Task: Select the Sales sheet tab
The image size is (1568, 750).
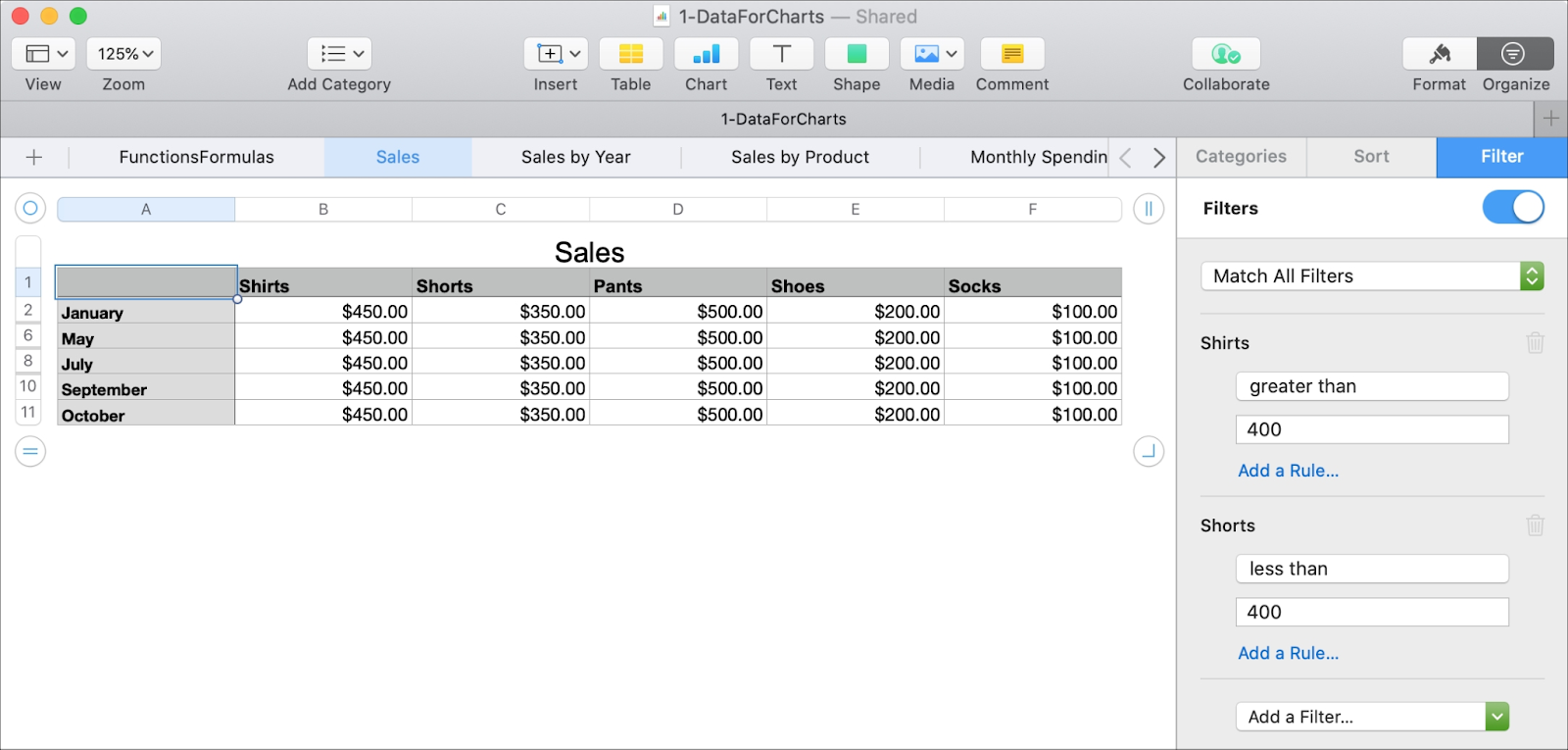Action: pos(398,157)
